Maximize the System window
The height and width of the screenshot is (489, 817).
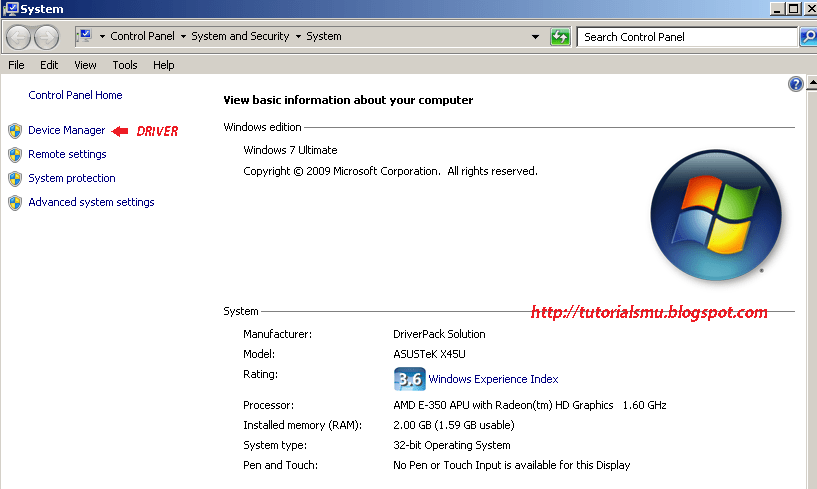794,8
